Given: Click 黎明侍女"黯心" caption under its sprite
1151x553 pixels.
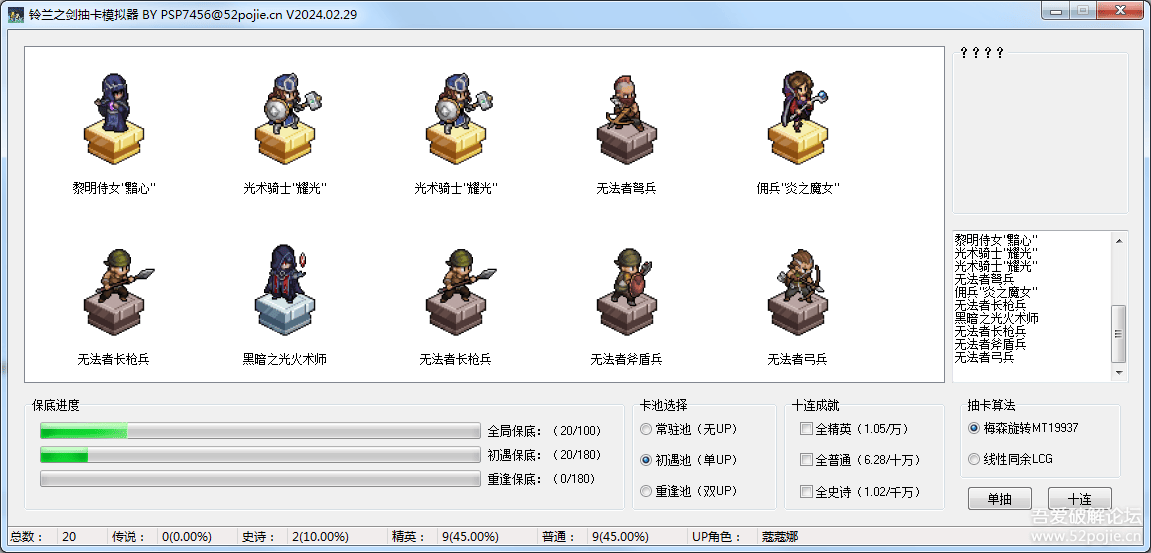Looking at the screenshot, I should click(114, 188).
